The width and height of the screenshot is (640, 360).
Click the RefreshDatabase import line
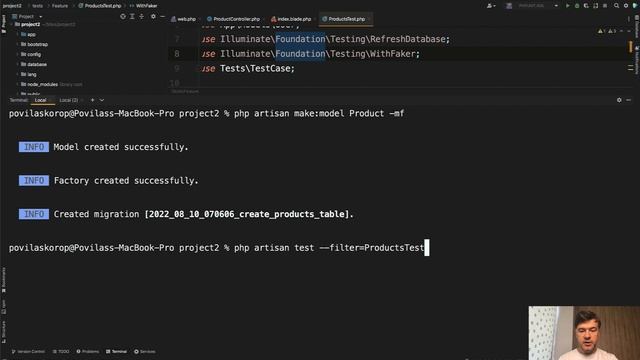click(x=325, y=39)
